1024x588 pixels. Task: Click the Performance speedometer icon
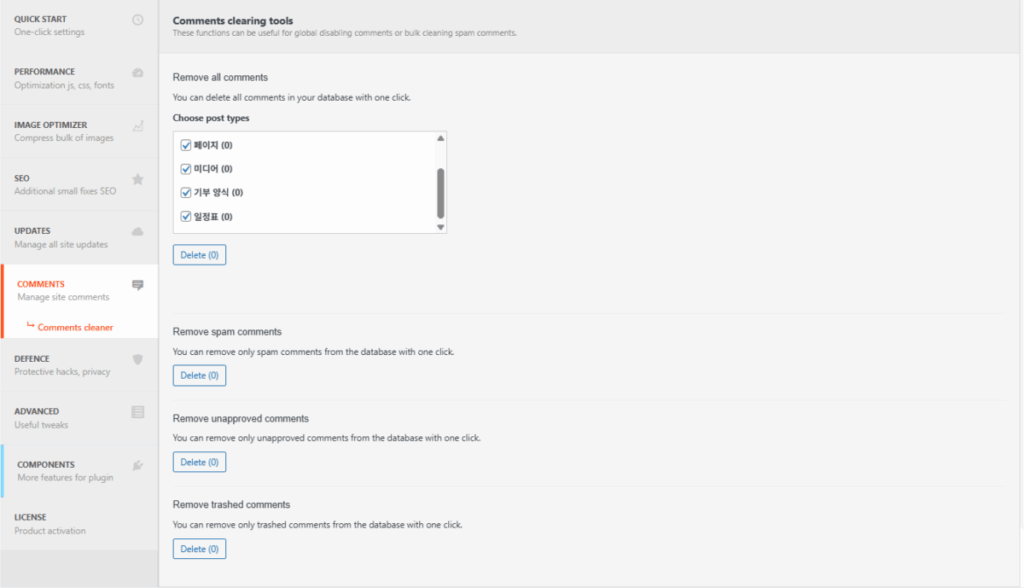coord(138,73)
